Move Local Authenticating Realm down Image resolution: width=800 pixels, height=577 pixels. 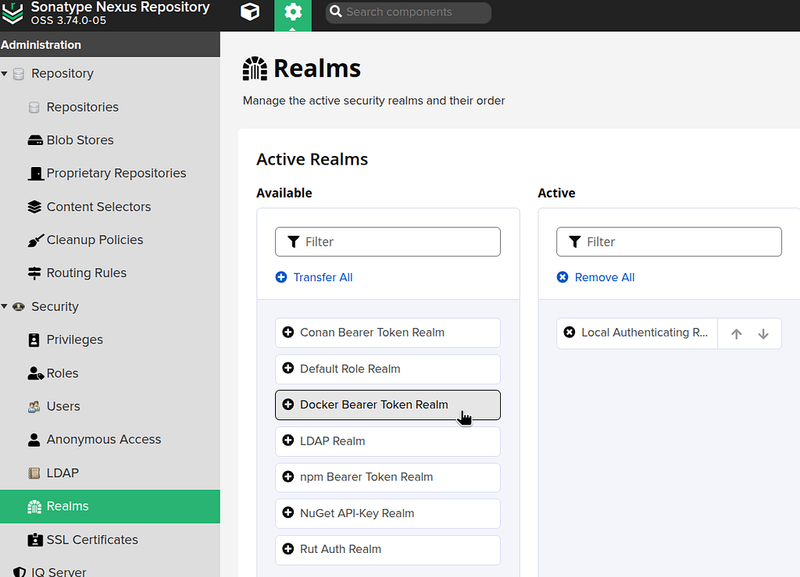click(x=763, y=334)
